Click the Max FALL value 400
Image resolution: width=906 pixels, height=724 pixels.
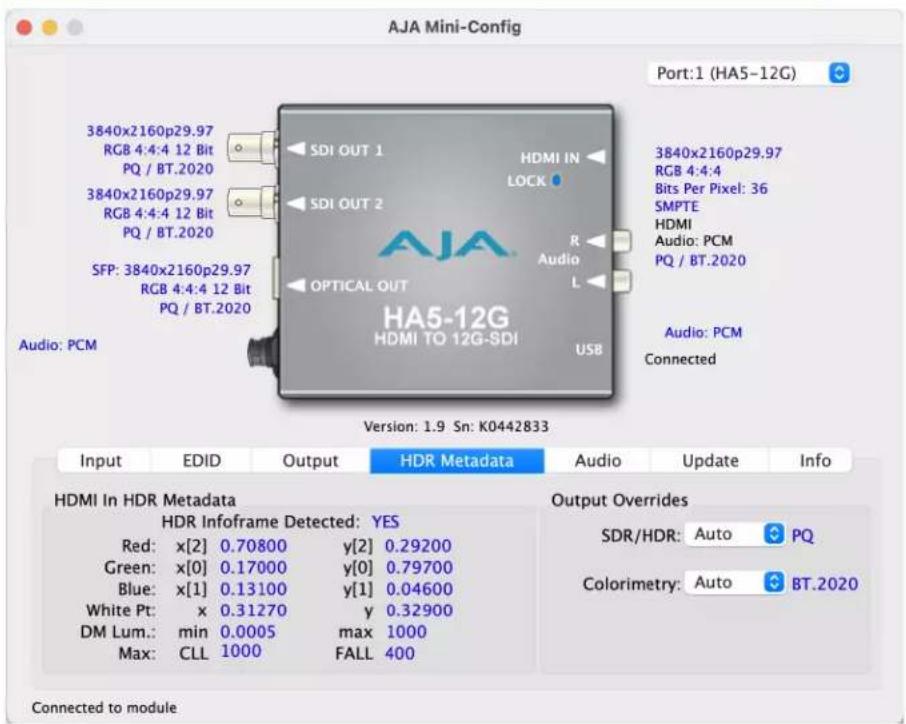pos(400,654)
